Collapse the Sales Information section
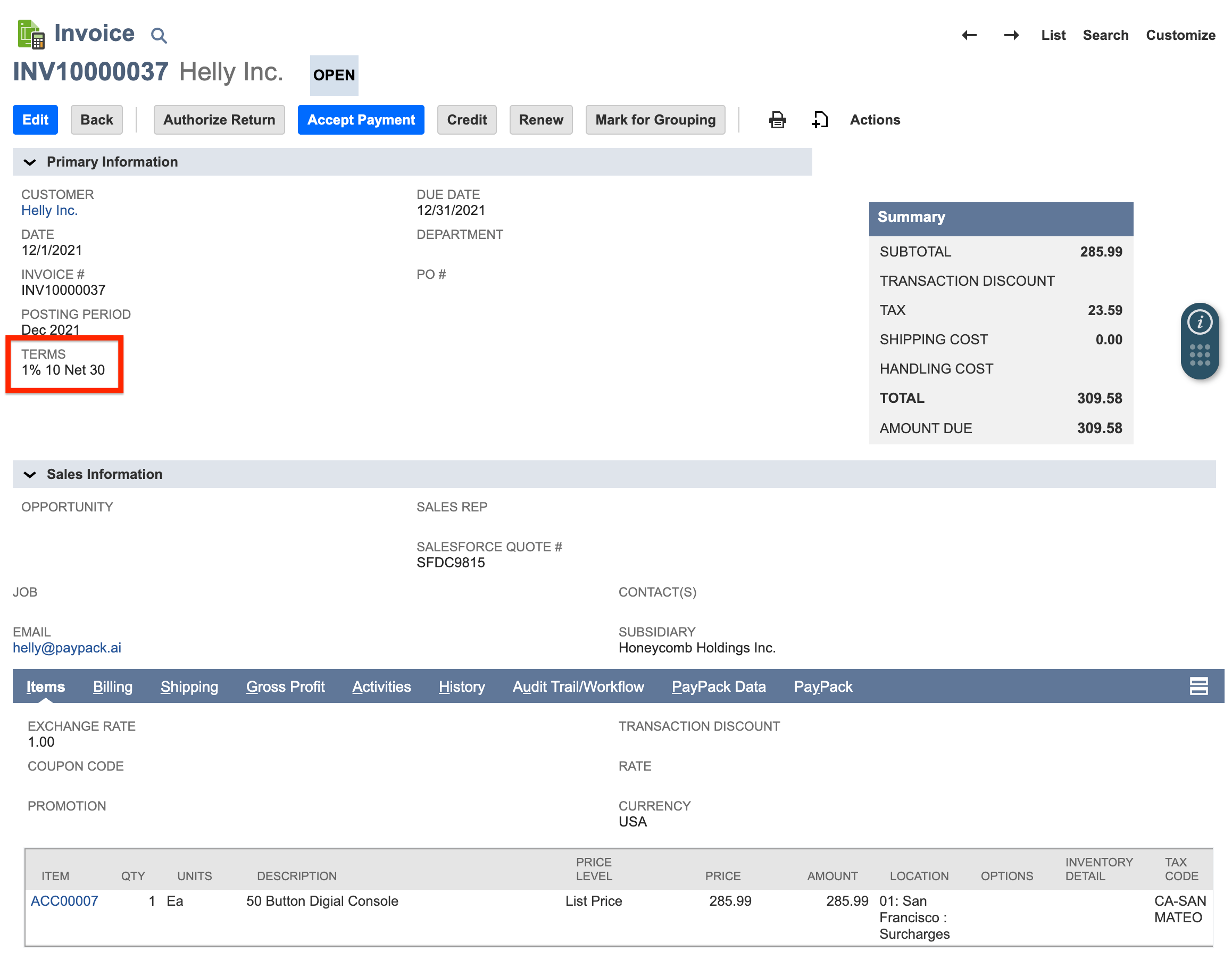This screenshot has height=959, width=1232. tap(30, 474)
